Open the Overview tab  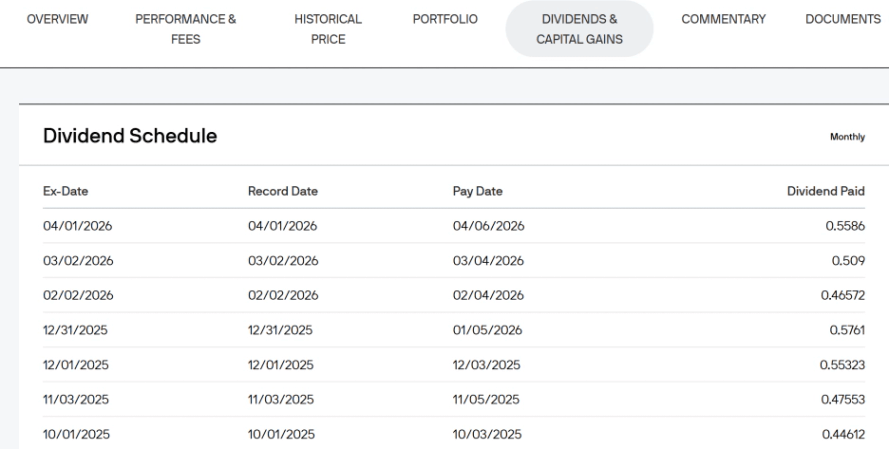click(54, 19)
